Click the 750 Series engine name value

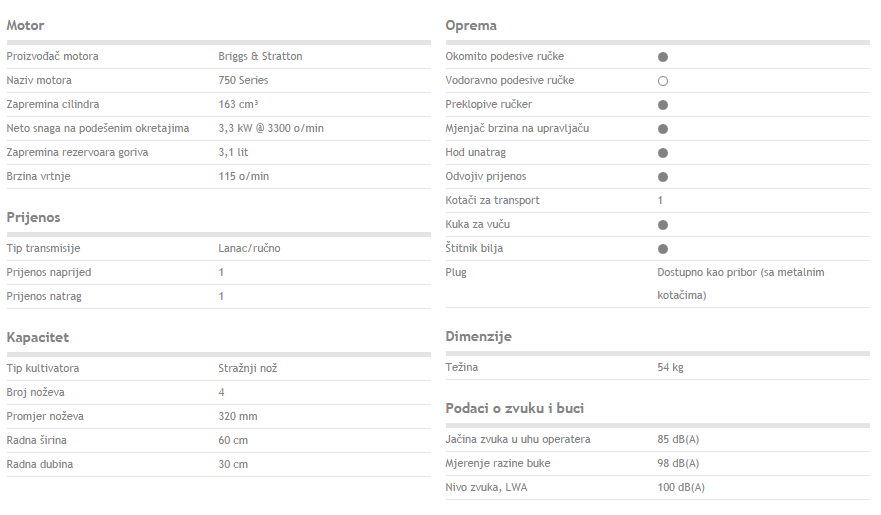pos(243,80)
